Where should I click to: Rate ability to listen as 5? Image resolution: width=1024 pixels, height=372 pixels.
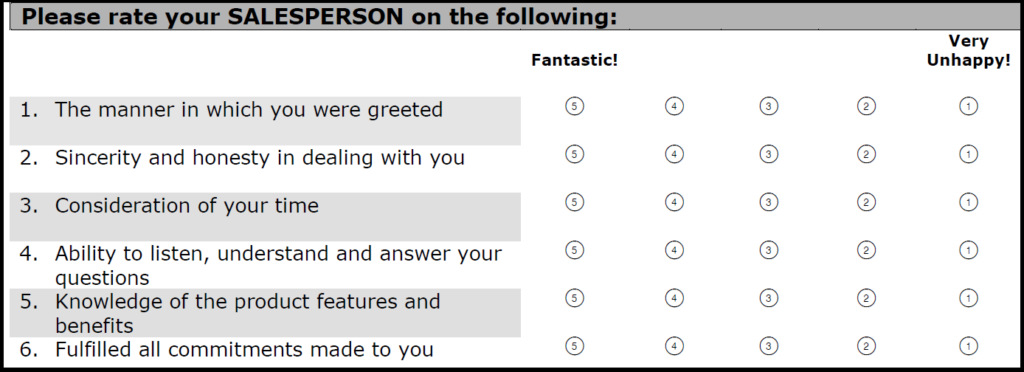pyautogui.click(x=574, y=250)
